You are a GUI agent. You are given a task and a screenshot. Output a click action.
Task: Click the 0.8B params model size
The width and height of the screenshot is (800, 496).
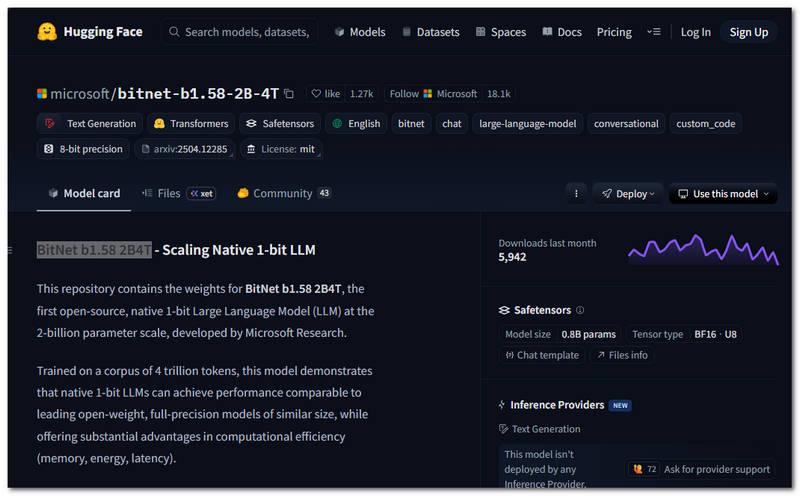[x=588, y=335]
